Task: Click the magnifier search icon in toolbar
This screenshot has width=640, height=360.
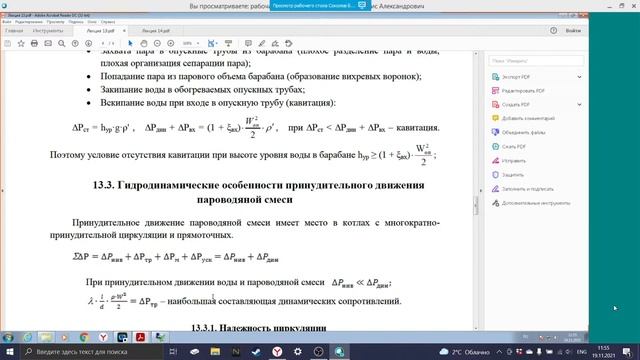Action: pos(62,43)
